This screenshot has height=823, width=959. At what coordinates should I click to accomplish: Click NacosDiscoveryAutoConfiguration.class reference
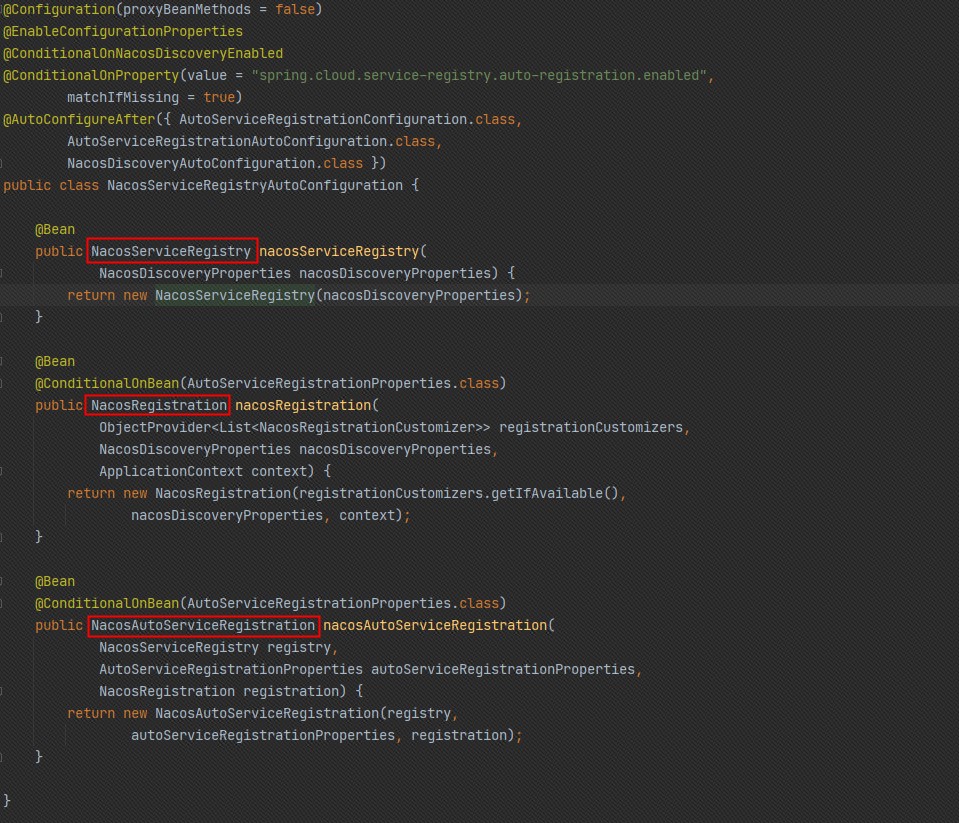tap(215, 163)
